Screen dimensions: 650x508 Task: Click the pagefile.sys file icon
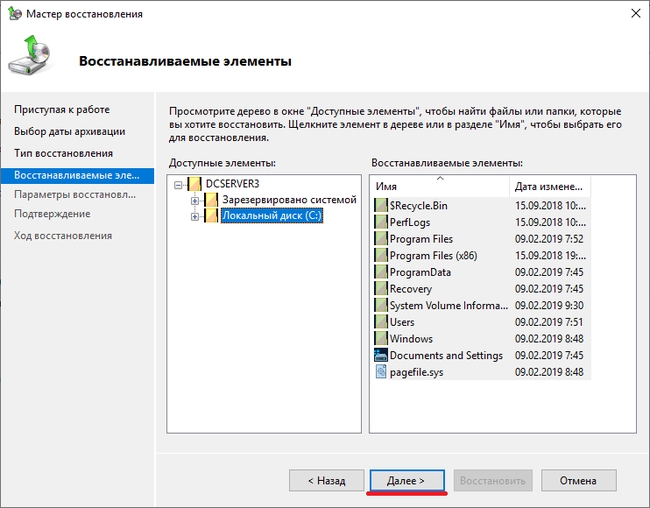381,372
